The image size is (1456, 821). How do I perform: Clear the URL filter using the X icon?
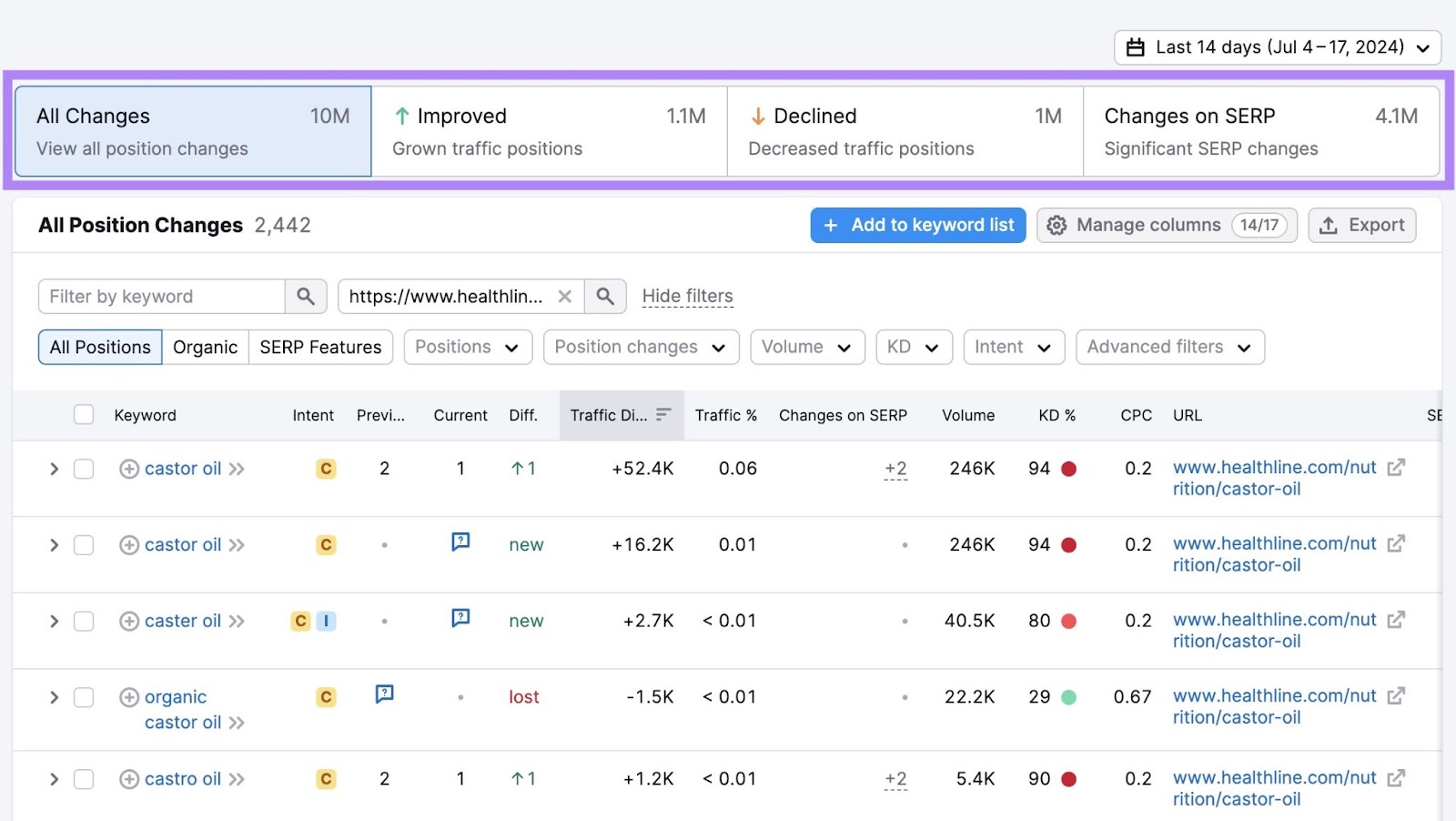pyautogui.click(x=565, y=296)
